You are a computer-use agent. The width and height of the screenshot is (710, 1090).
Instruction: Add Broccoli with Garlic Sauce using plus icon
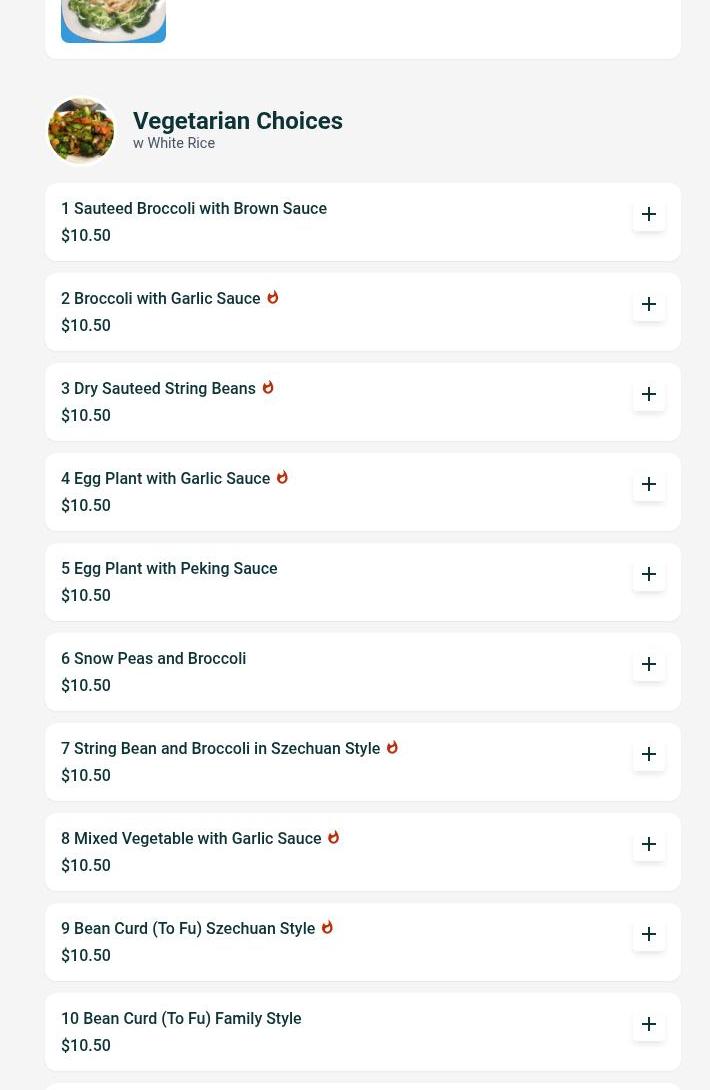tap(648, 304)
